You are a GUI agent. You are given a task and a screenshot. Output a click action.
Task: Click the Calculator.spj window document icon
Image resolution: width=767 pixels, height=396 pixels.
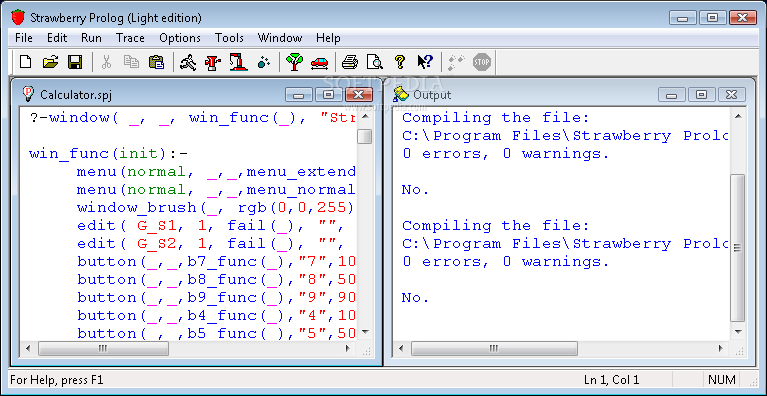pos(29,93)
